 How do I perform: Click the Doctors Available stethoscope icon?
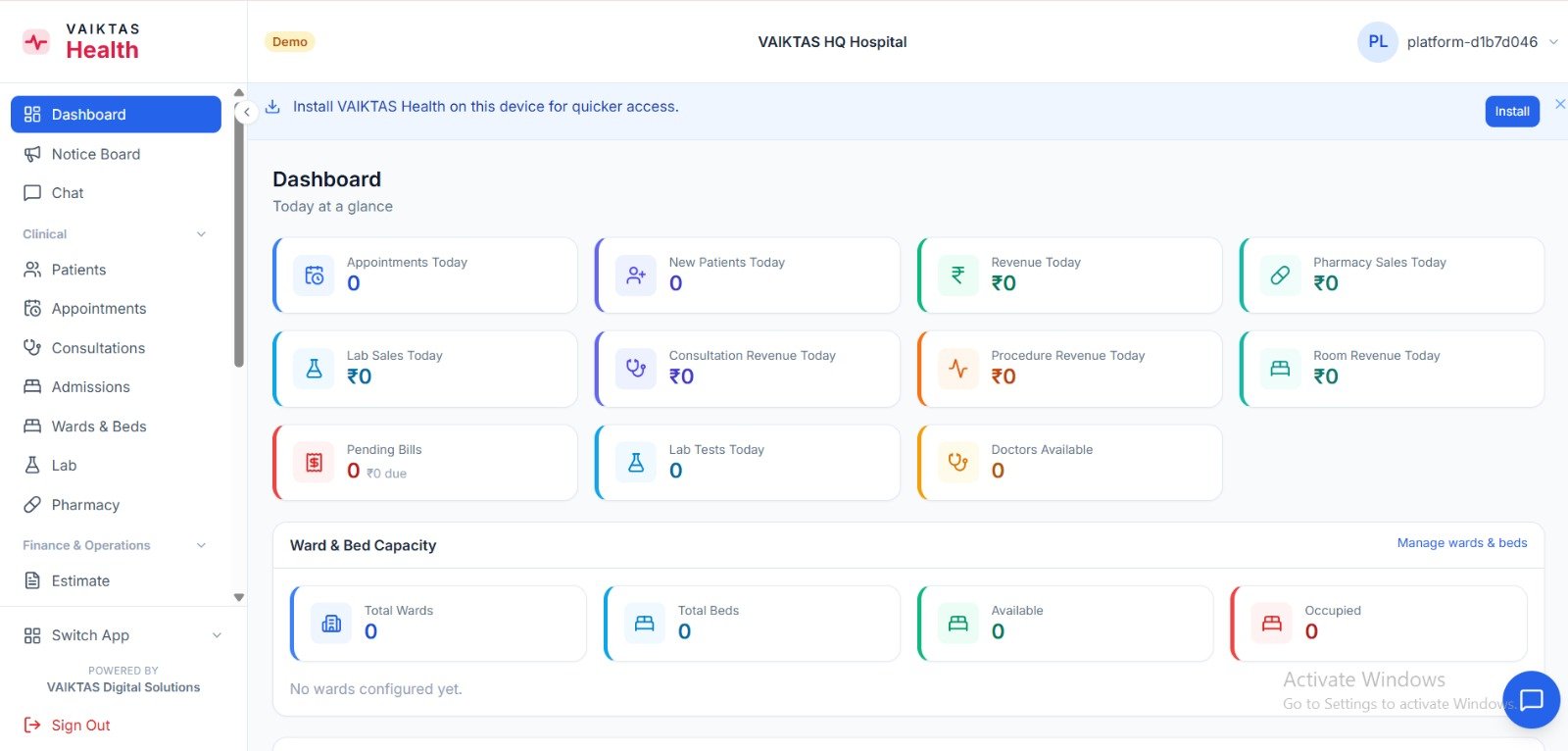click(957, 463)
